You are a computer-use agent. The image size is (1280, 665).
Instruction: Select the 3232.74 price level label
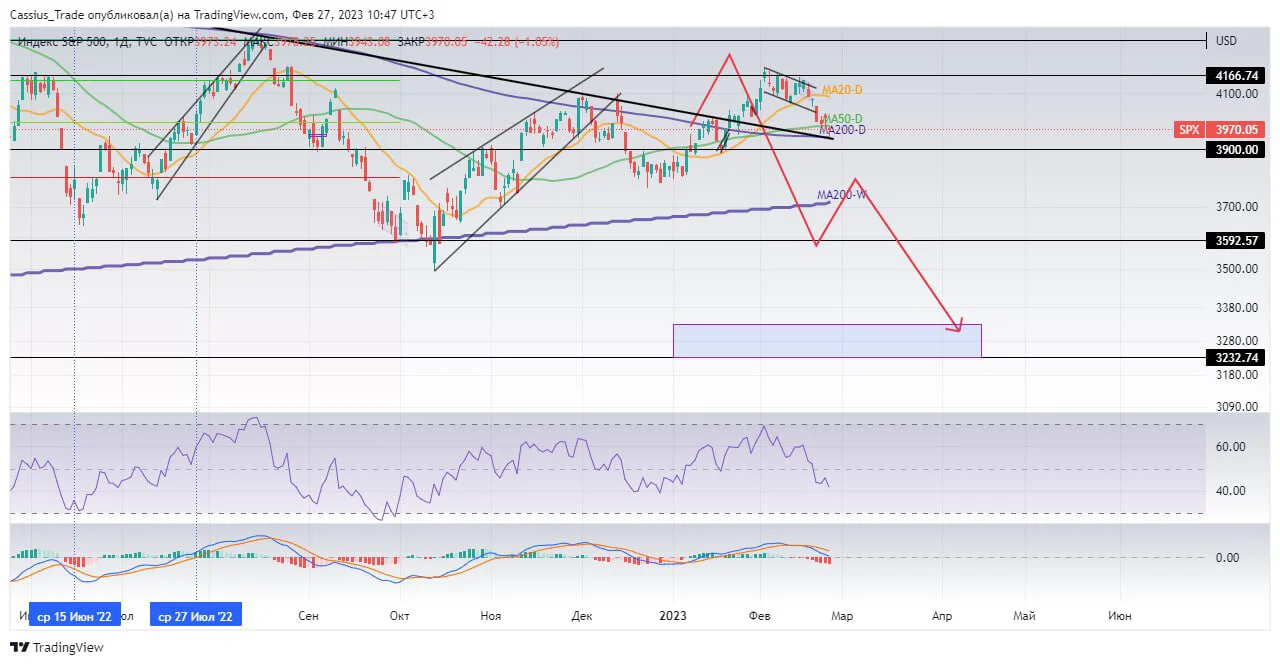[x=1236, y=357]
